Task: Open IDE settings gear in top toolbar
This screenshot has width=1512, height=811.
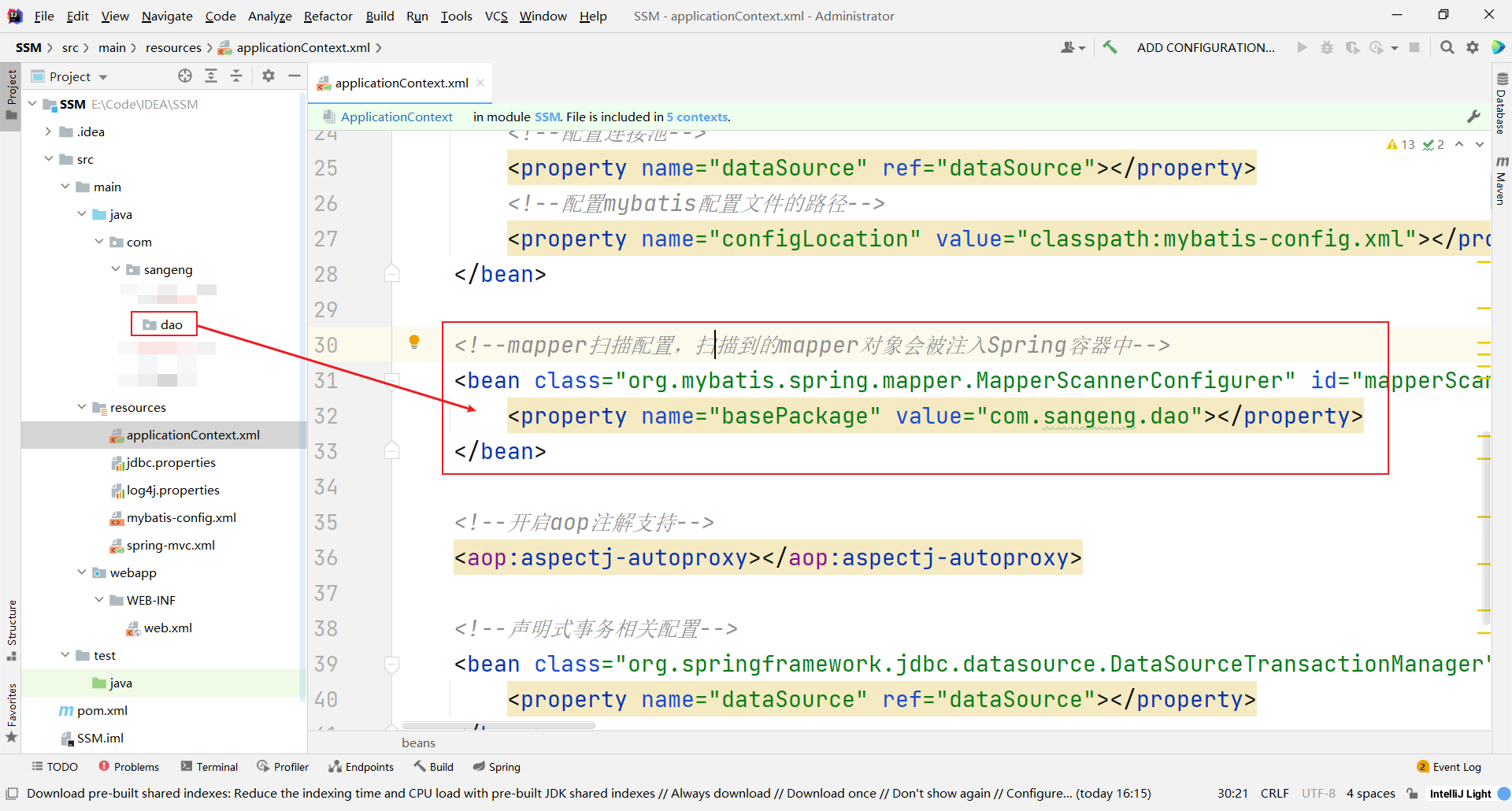Action: point(1473,47)
